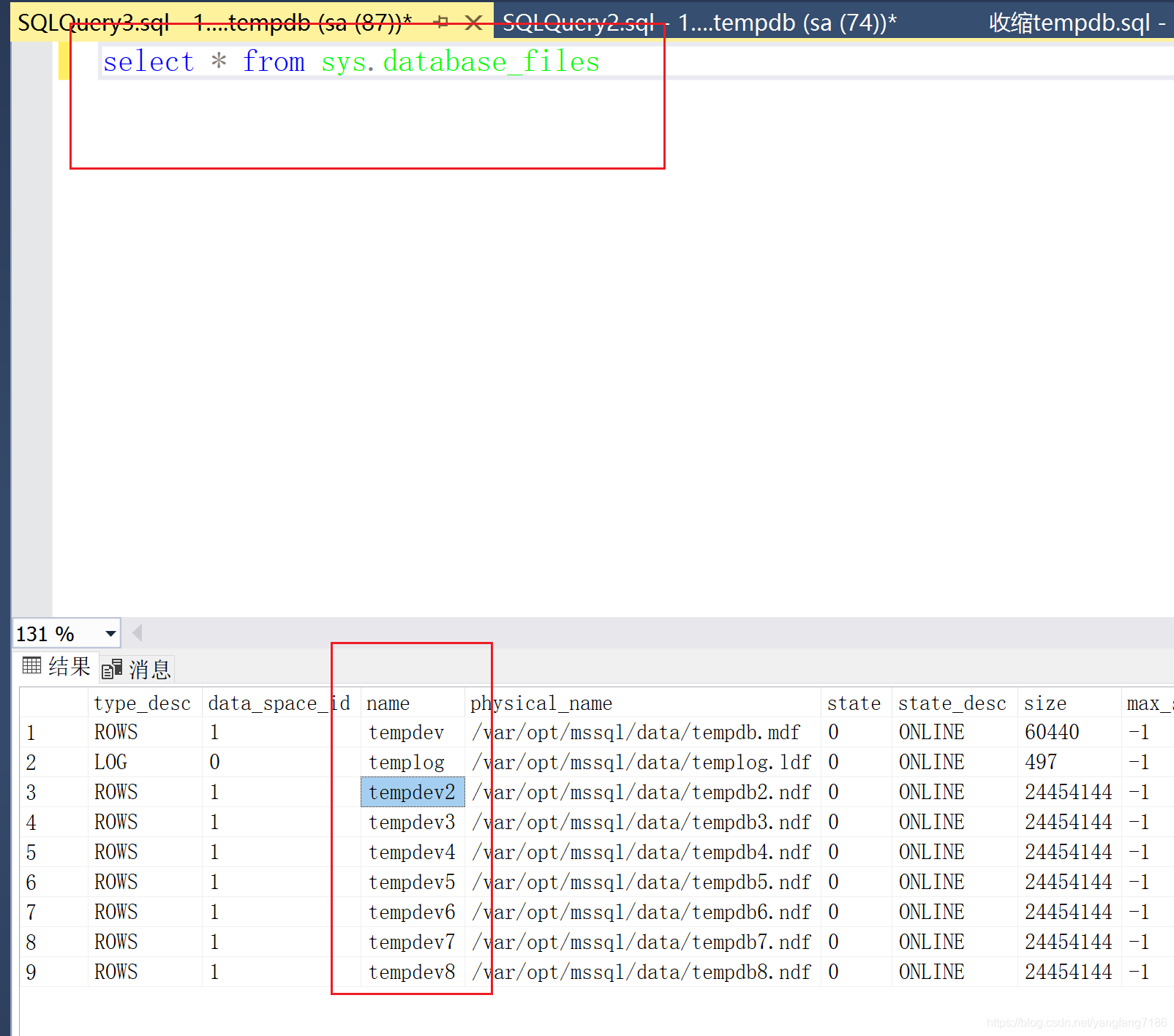Click the collapse arrow left of the zoom control
1174x1036 pixels.
pos(136,632)
